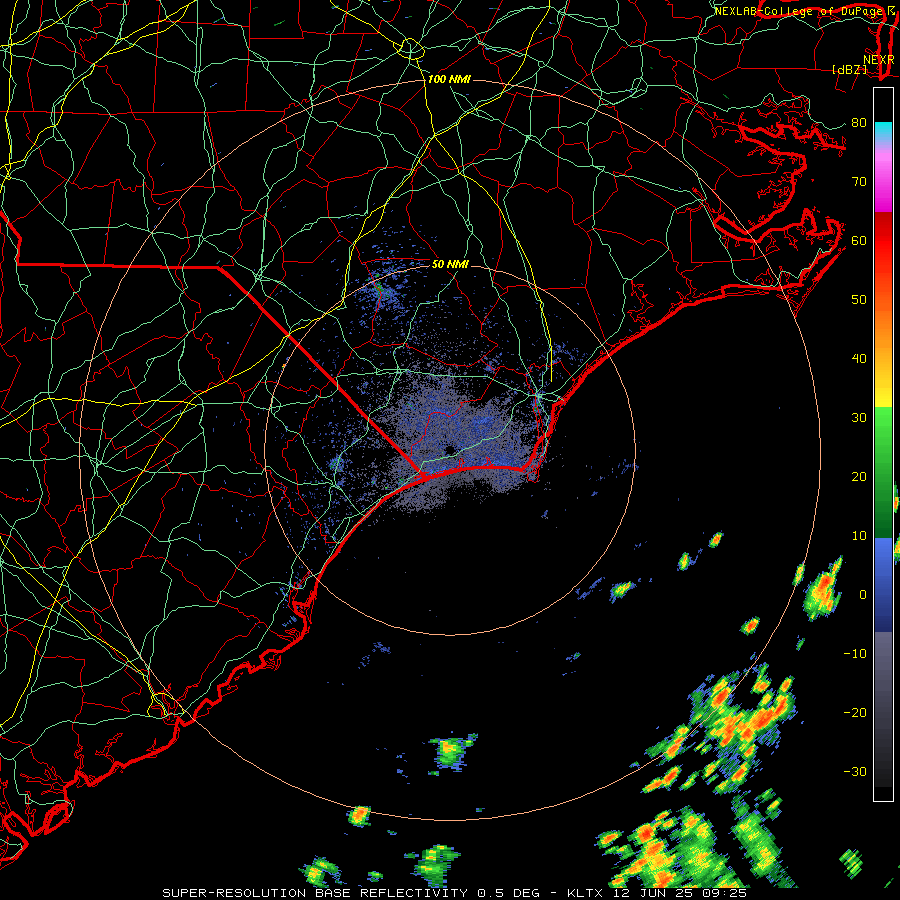The image size is (900, 900).
Task: Select the 30 value on the dBZ scale
Action: tap(859, 418)
